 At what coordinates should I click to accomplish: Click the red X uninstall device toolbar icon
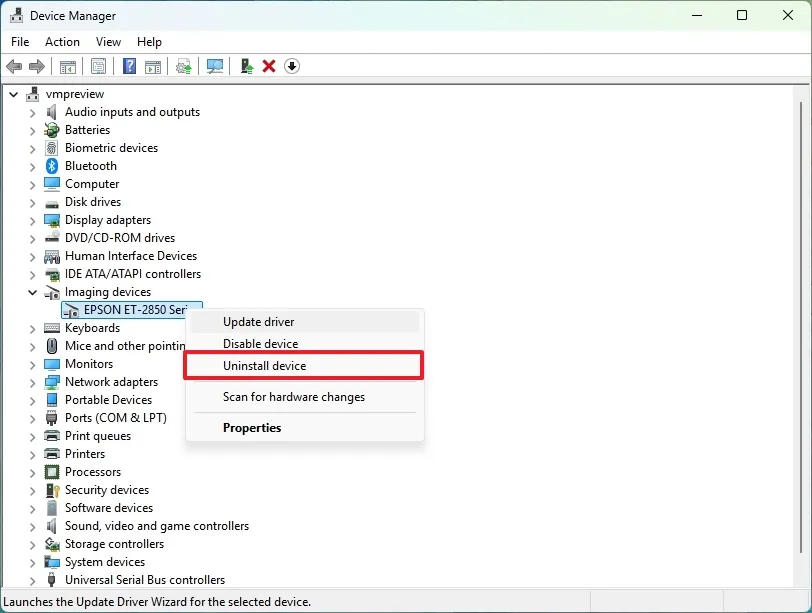tap(269, 66)
